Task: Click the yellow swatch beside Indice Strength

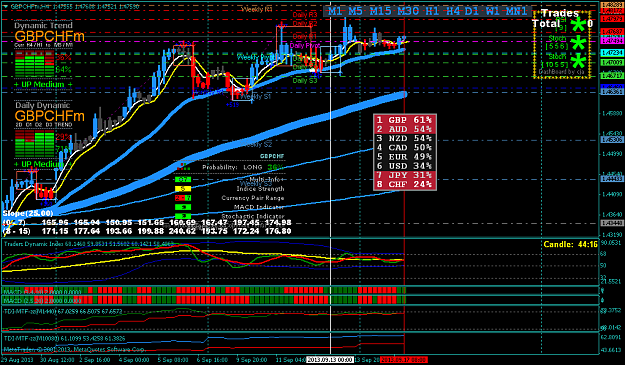Action: [183, 189]
